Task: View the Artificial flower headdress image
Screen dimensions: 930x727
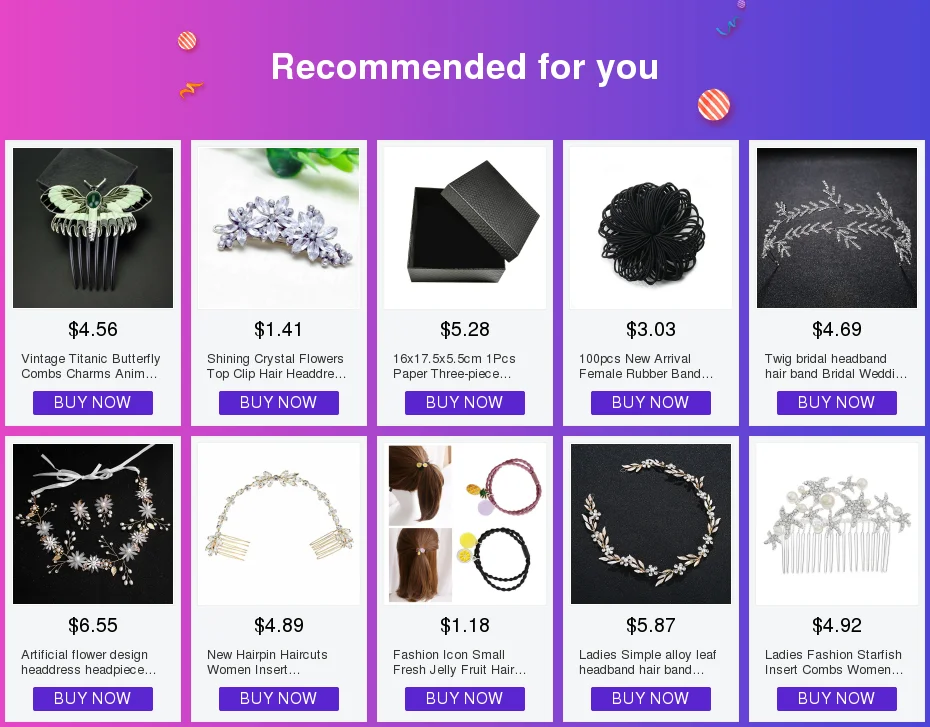Action: click(x=93, y=524)
